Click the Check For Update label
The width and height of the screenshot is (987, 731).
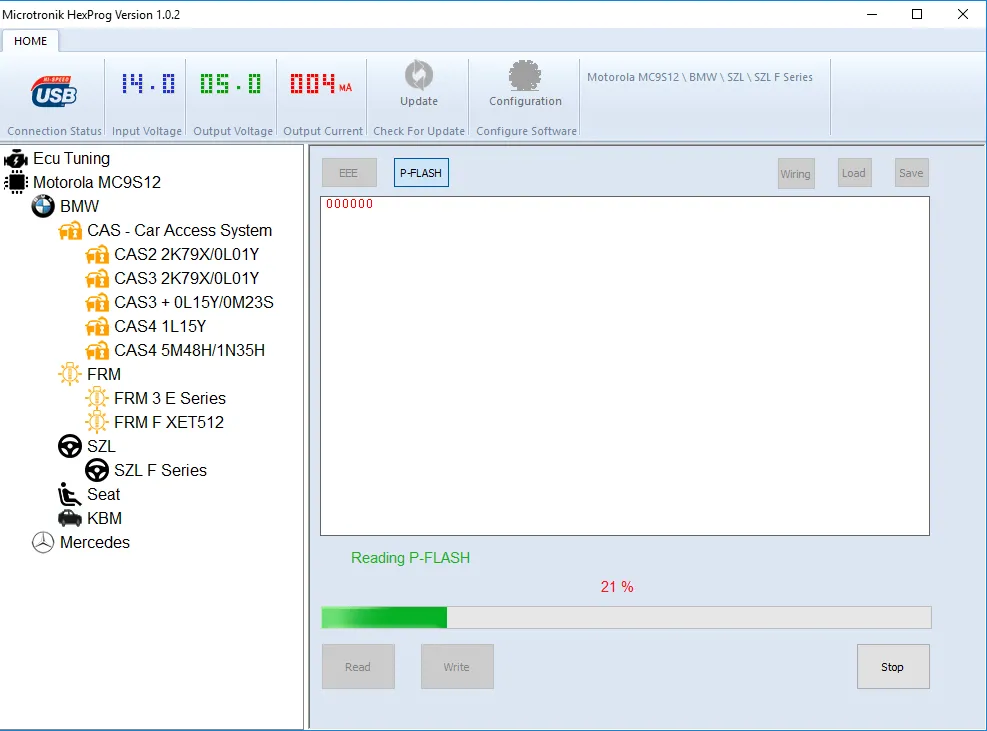point(419,131)
